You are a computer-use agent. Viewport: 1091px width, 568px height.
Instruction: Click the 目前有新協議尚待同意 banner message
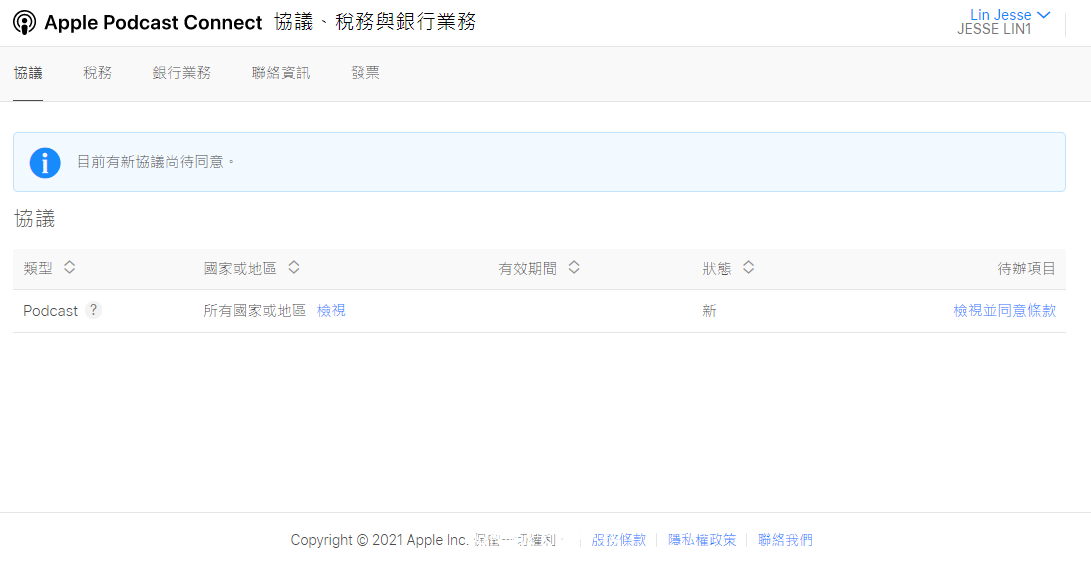(x=156, y=162)
